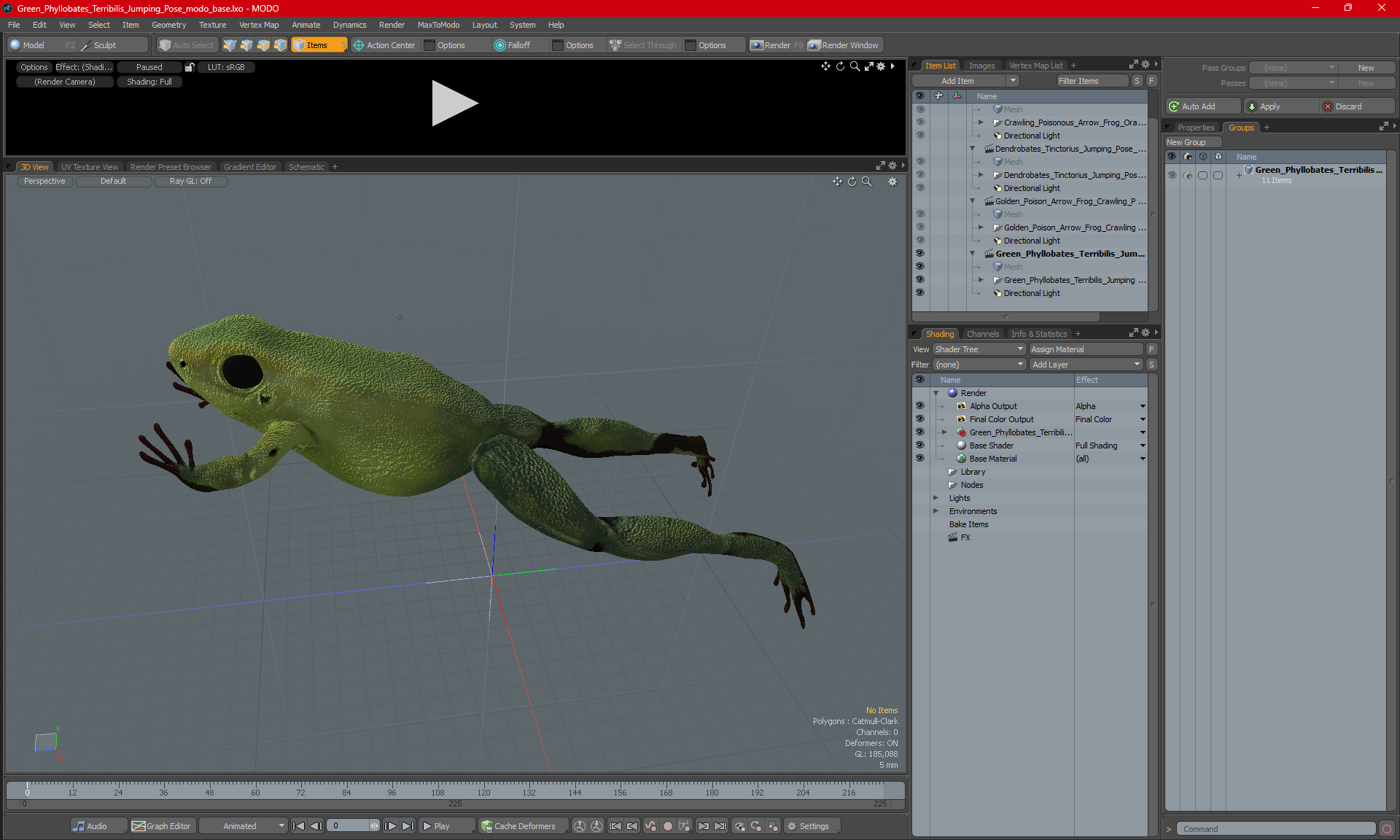1400x840 pixels.
Task: Open the Add Layer dropdown
Action: tap(1086, 365)
